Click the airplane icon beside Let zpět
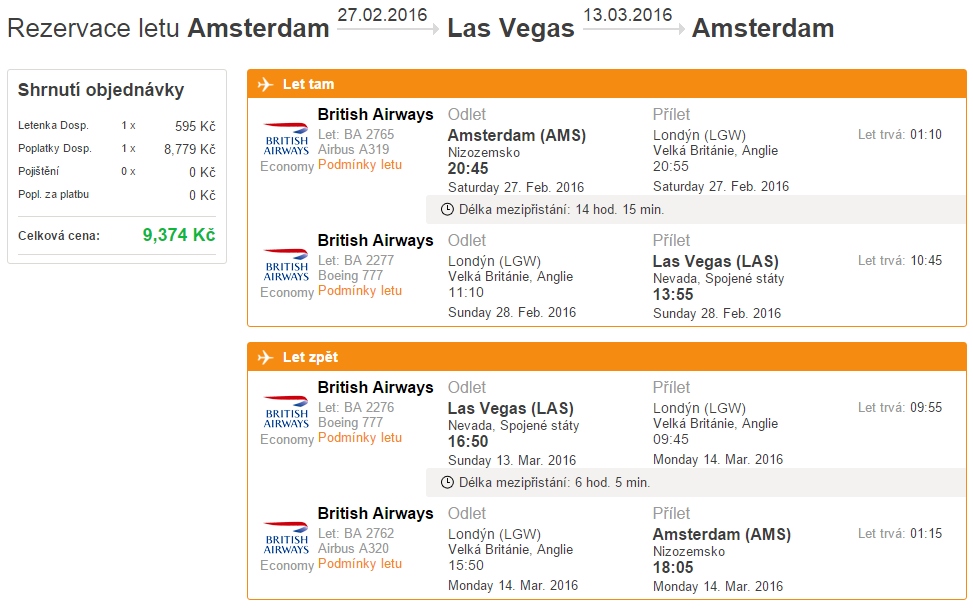This screenshot has width=973, height=610. [x=266, y=357]
